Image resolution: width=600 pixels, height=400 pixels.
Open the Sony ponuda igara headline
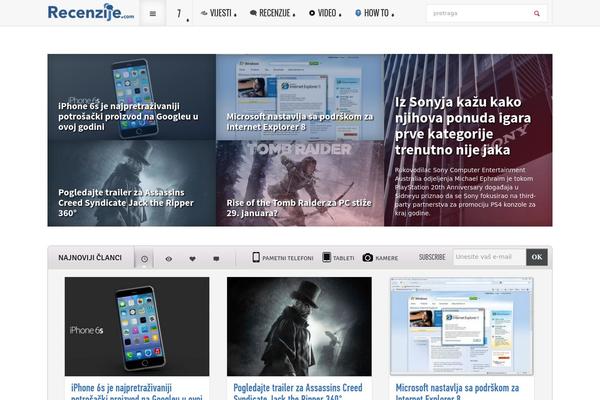click(x=463, y=126)
